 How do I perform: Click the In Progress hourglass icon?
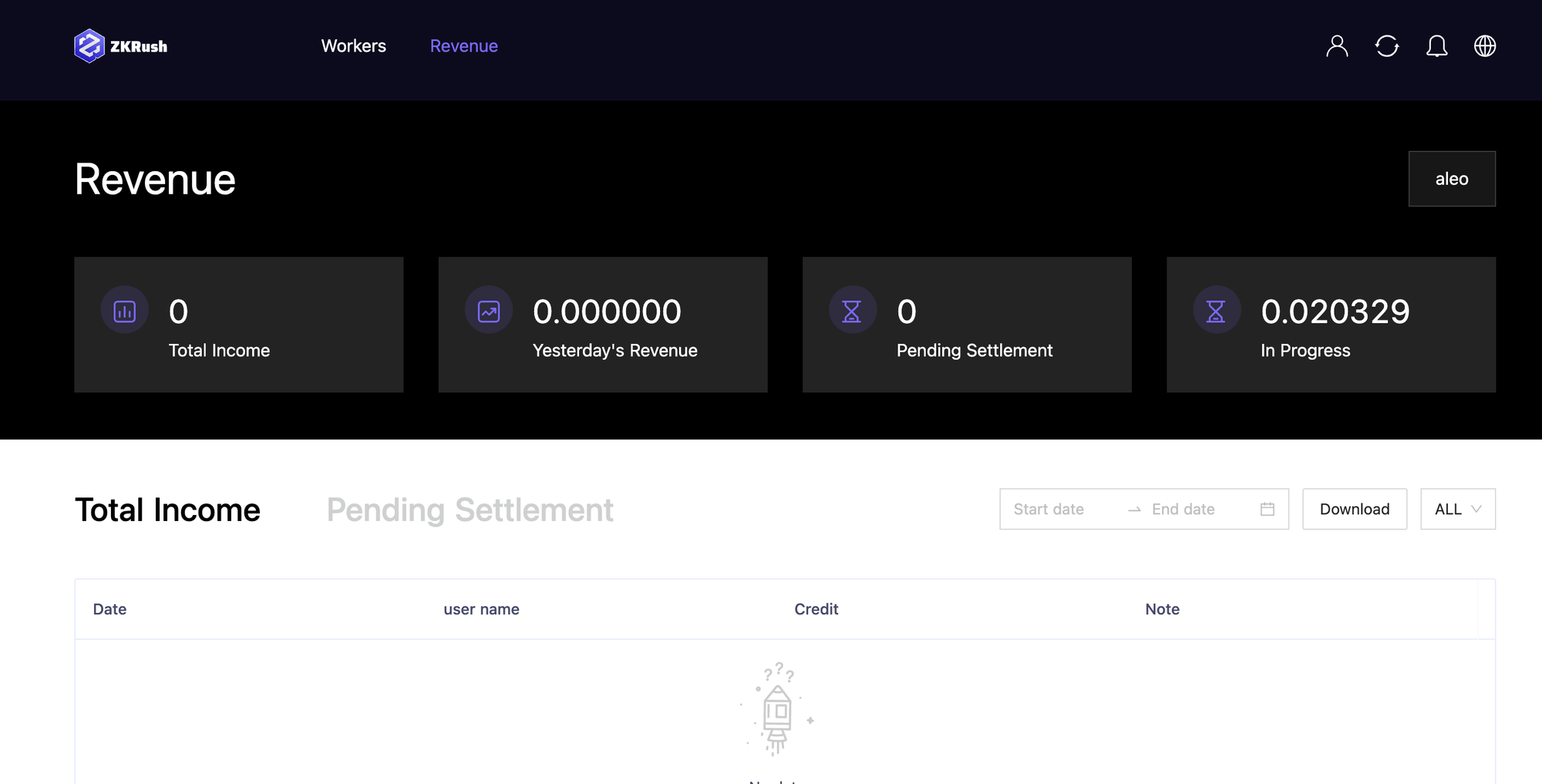[x=1216, y=311]
